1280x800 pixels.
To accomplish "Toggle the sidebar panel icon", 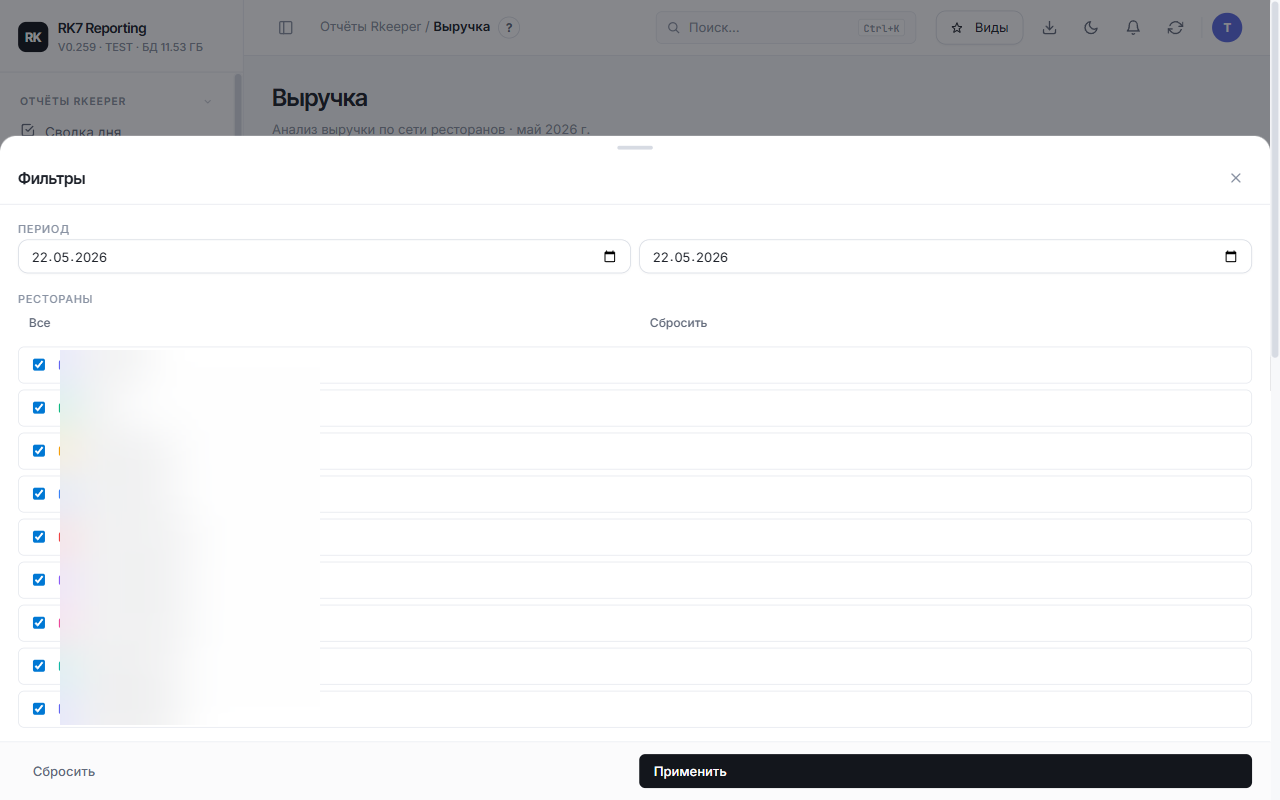I will [x=286, y=28].
